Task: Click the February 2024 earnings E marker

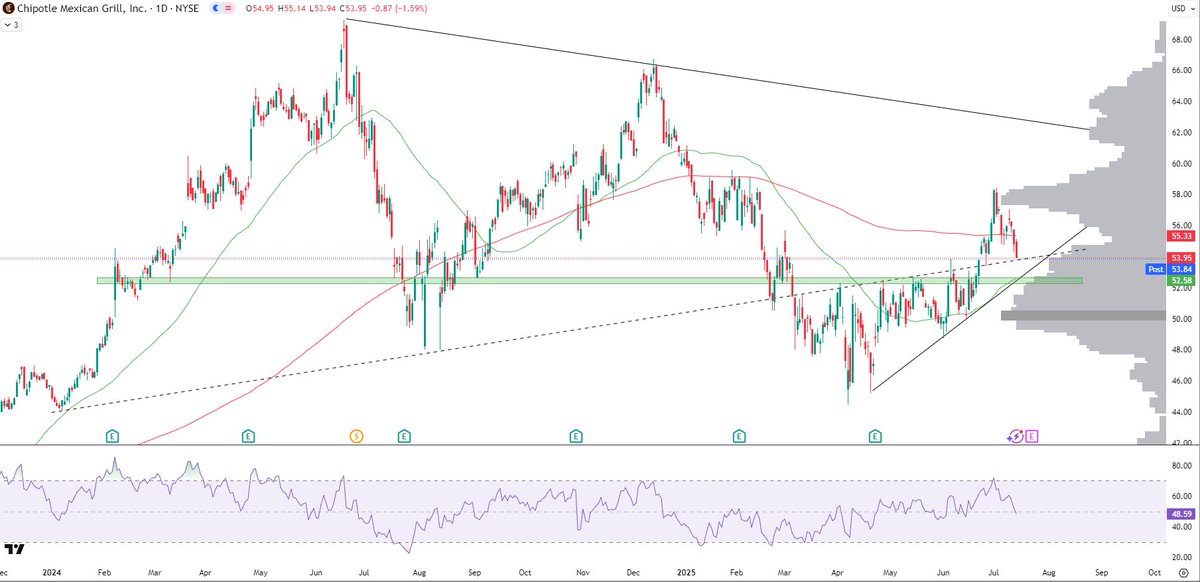Action: point(112,435)
